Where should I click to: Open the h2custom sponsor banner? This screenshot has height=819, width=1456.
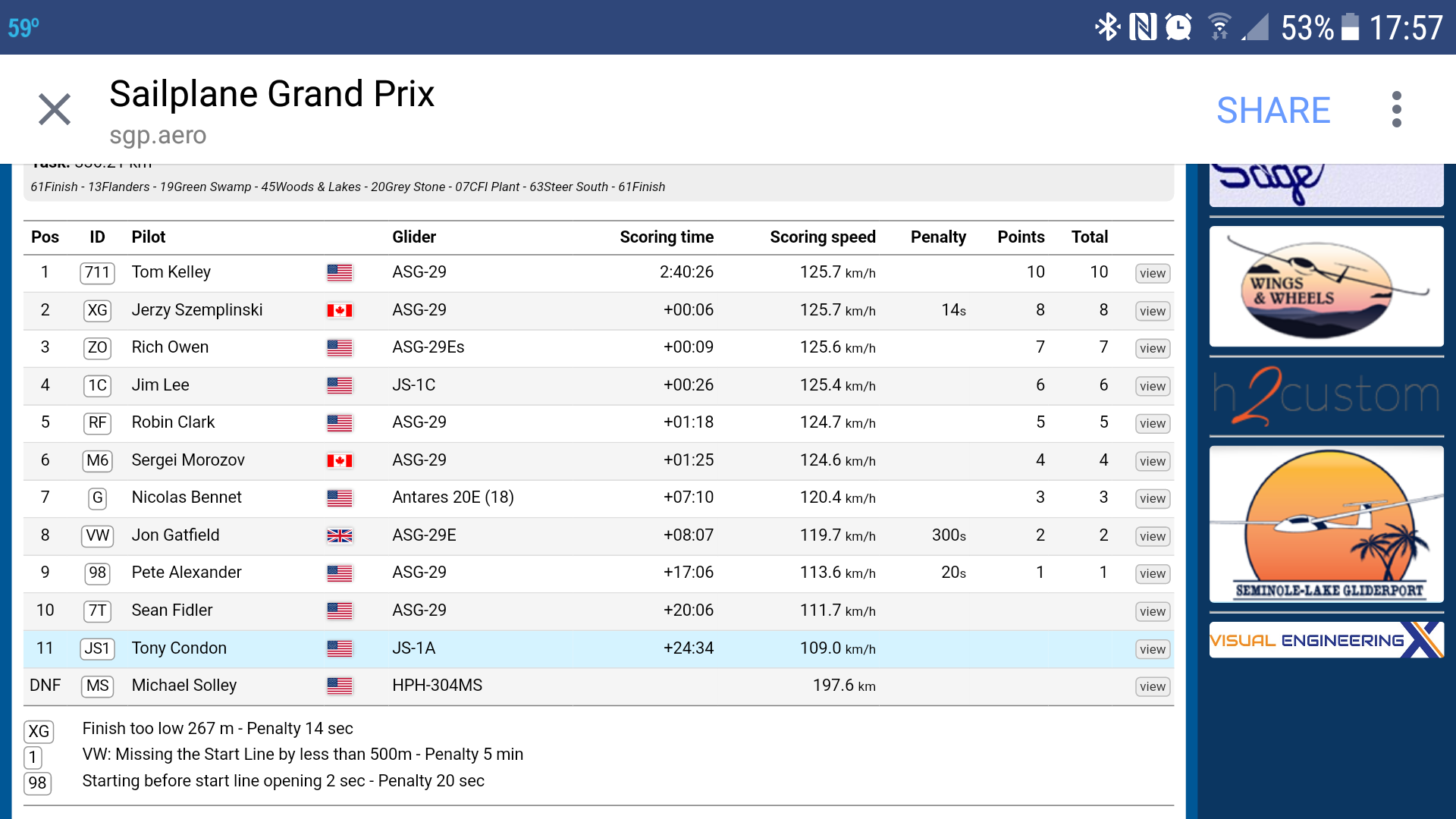point(1326,395)
